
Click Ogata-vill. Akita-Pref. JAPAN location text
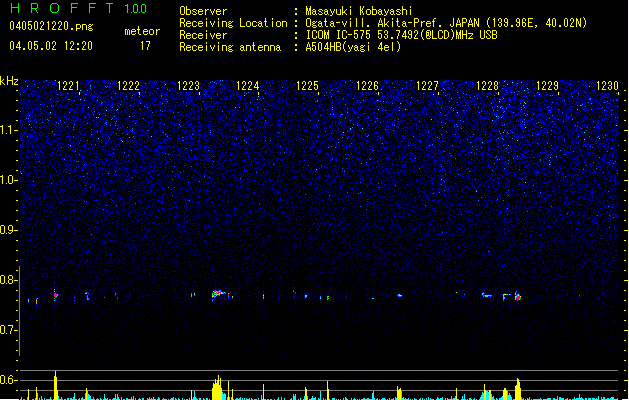(x=446, y=23)
